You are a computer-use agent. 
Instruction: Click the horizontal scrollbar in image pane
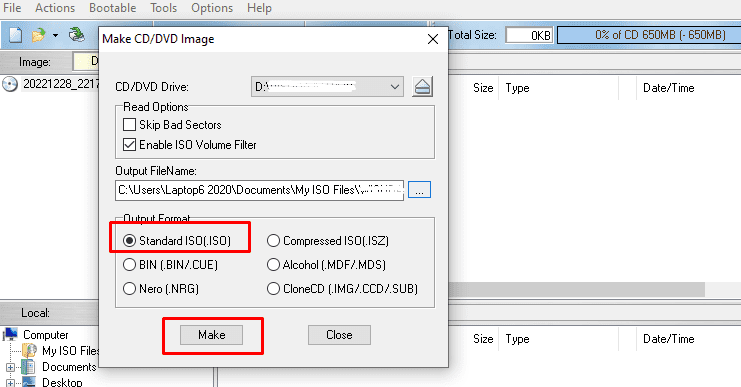pyautogui.click(x=577, y=290)
